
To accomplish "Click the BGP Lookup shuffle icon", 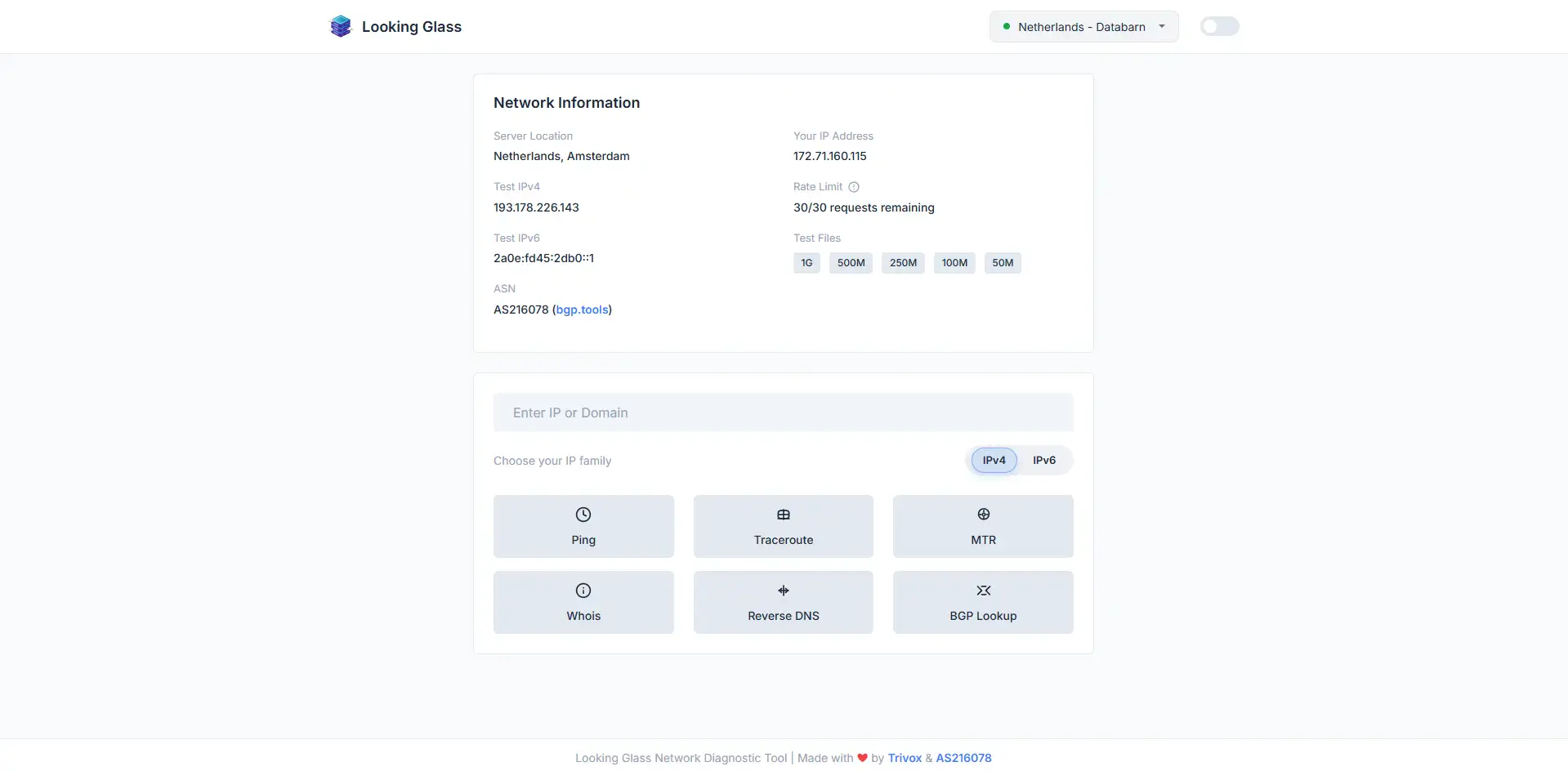I will pyautogui.click(x=984, y=591).
